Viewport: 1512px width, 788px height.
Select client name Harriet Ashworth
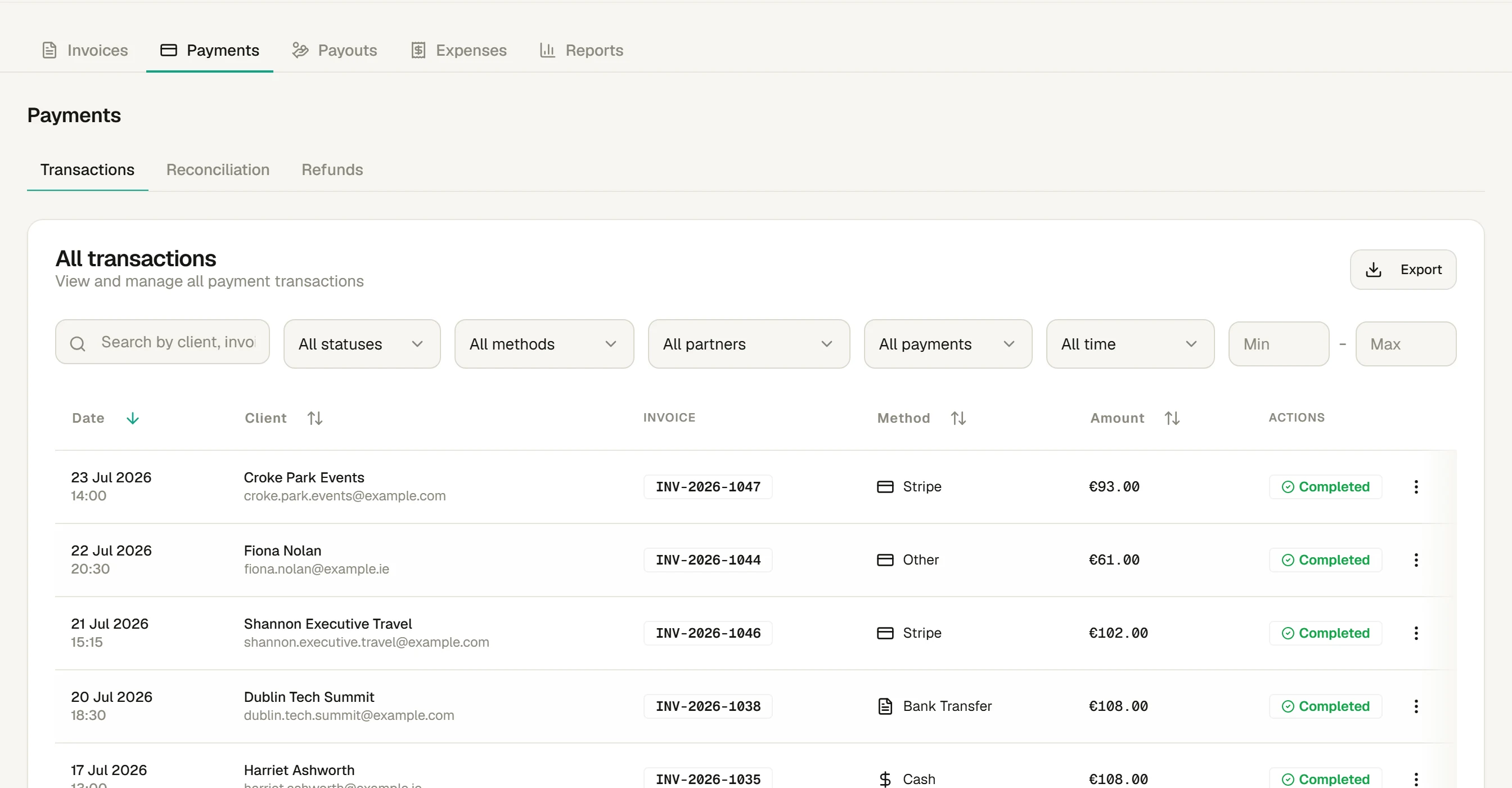pos(299,770)
